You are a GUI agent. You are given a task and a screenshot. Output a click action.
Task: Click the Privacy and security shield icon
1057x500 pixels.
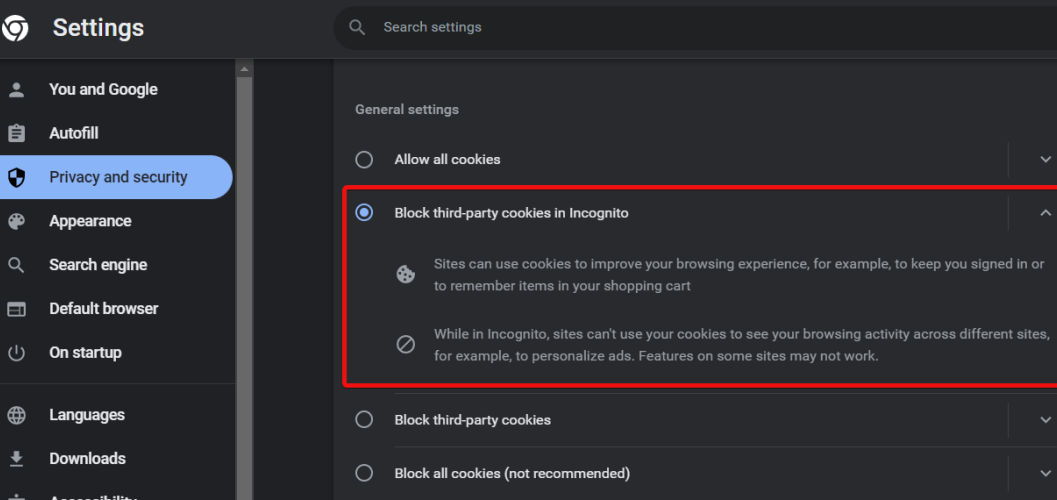[16, 177]
